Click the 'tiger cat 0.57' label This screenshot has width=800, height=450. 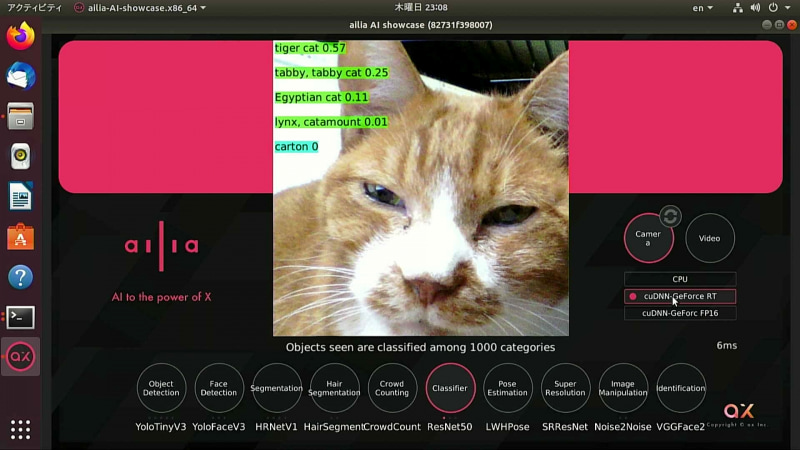pyautogui.click(x=310, y=48)
